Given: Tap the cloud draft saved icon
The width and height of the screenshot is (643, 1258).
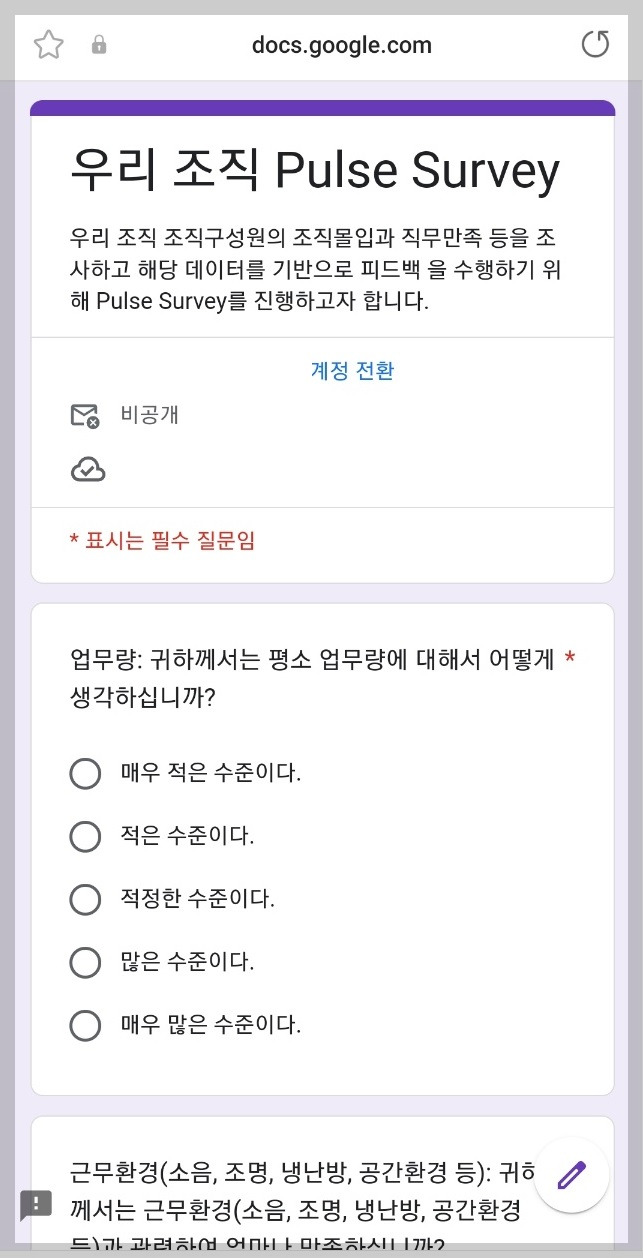Looking at the screenshot, I should 88,469.
